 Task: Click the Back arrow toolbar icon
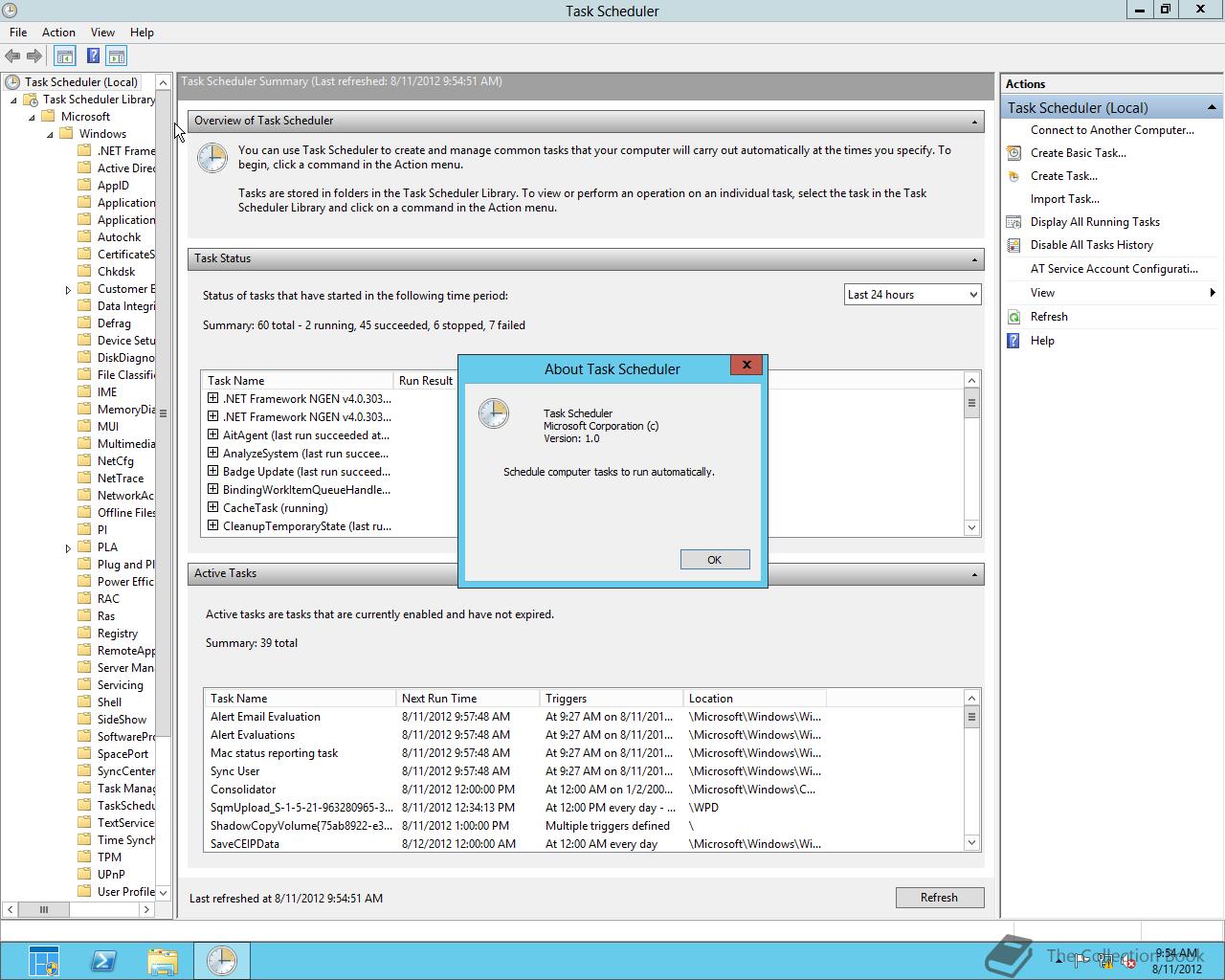click(12, 56)
